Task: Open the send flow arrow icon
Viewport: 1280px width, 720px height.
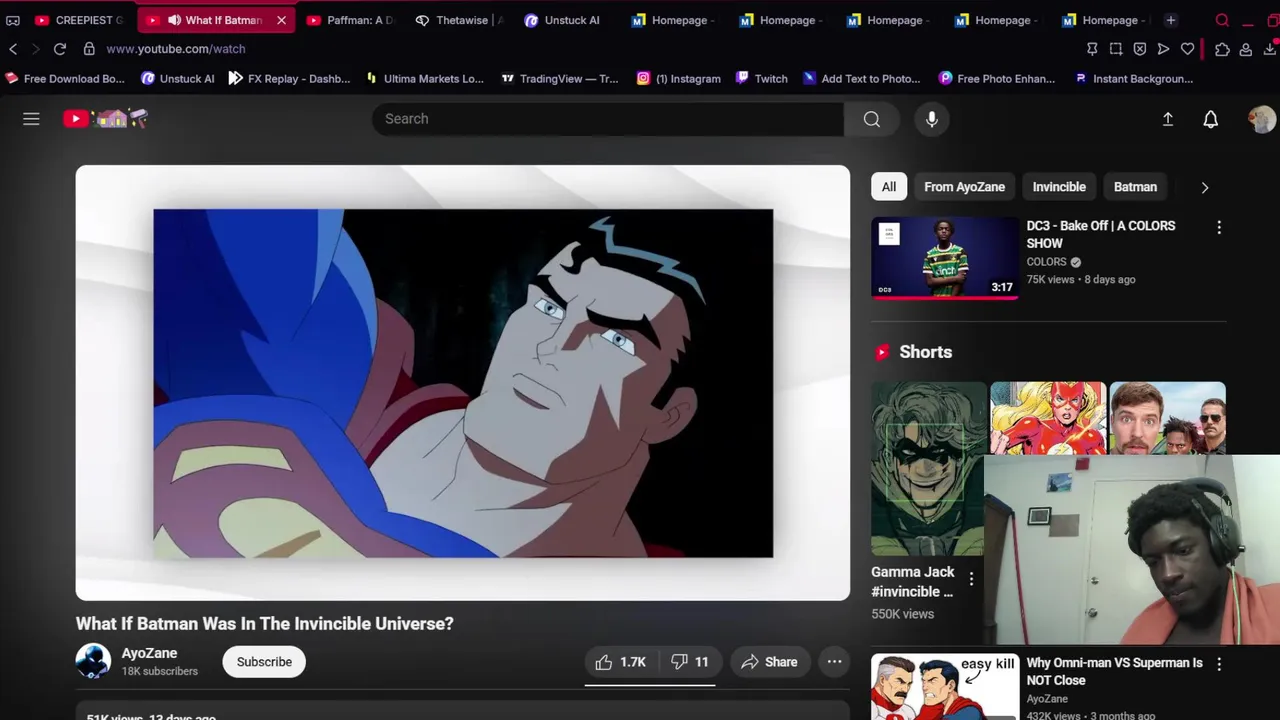Action: pos(1163,49)
